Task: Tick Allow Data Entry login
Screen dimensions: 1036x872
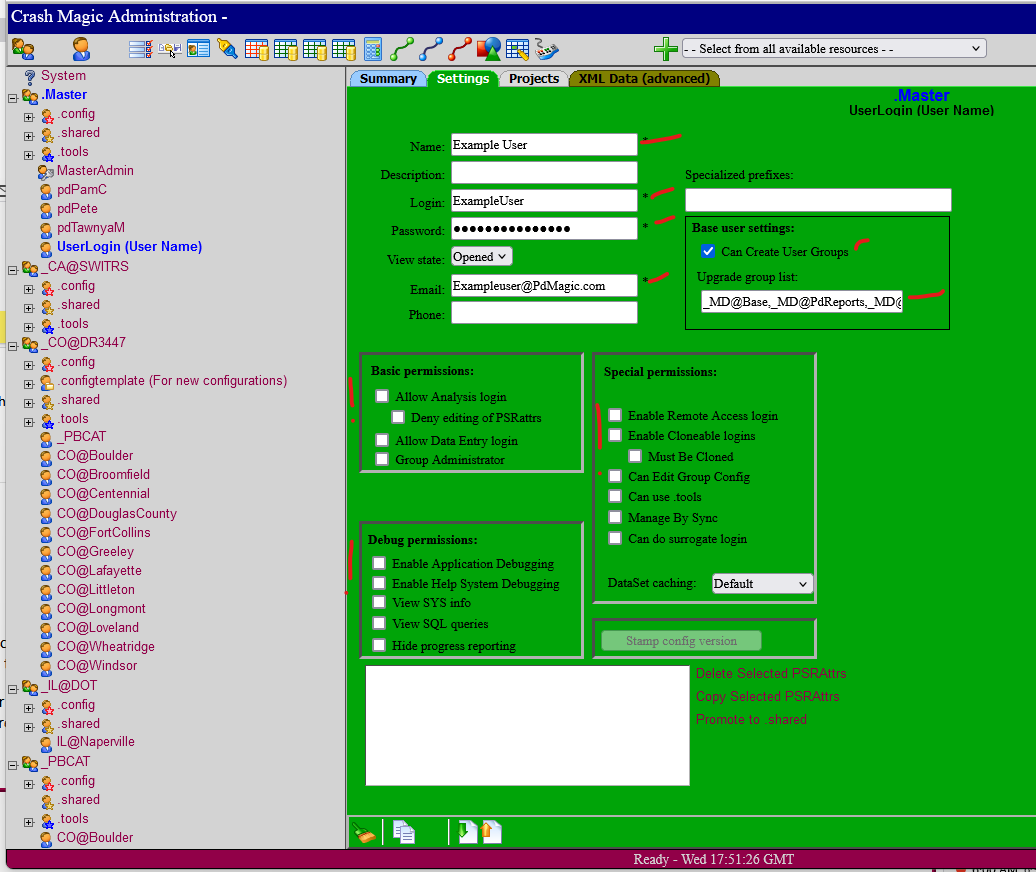Action: 382,439
